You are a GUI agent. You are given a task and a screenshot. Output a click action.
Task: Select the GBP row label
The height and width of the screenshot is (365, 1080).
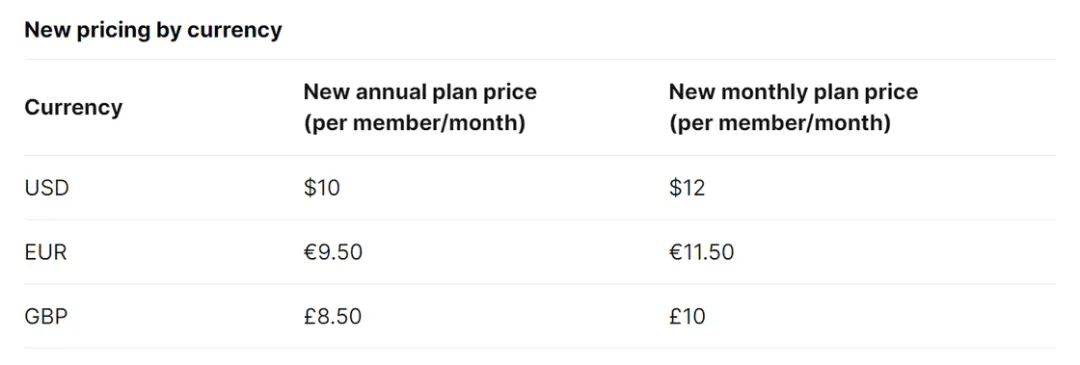click(46, 317)
